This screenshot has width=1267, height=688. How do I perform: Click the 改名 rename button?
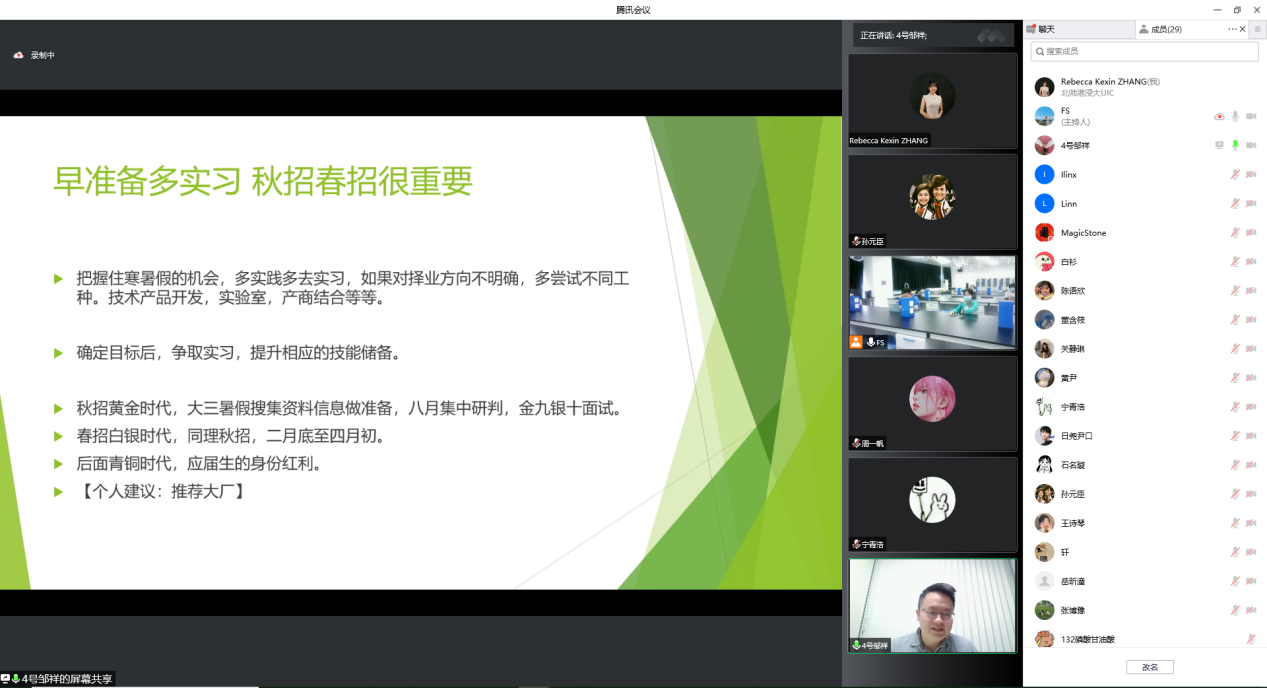(x=1150, y=667)
